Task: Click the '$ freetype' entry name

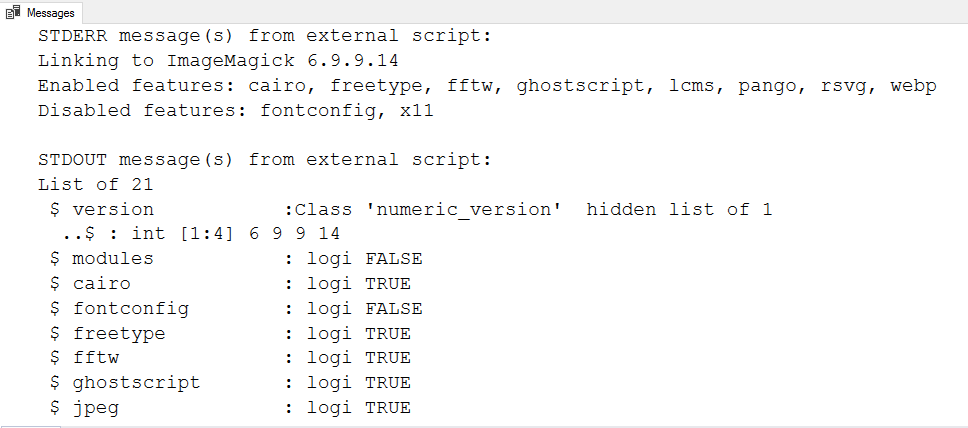Action: click(107, 333)
